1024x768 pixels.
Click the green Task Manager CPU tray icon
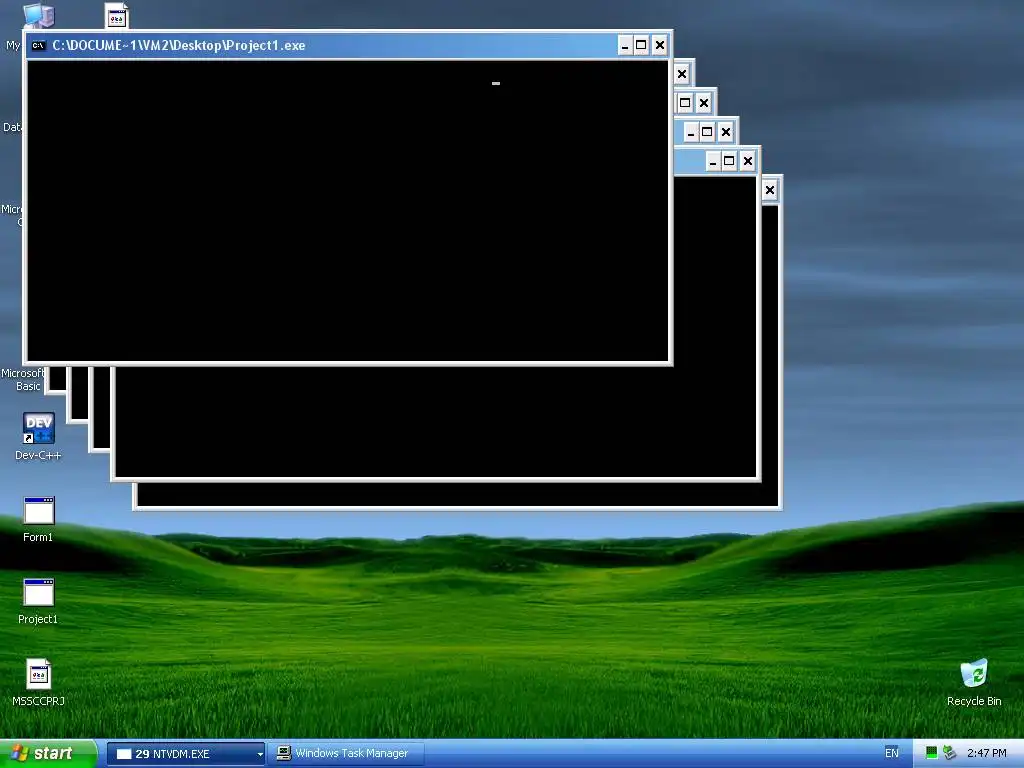(932, 754)
